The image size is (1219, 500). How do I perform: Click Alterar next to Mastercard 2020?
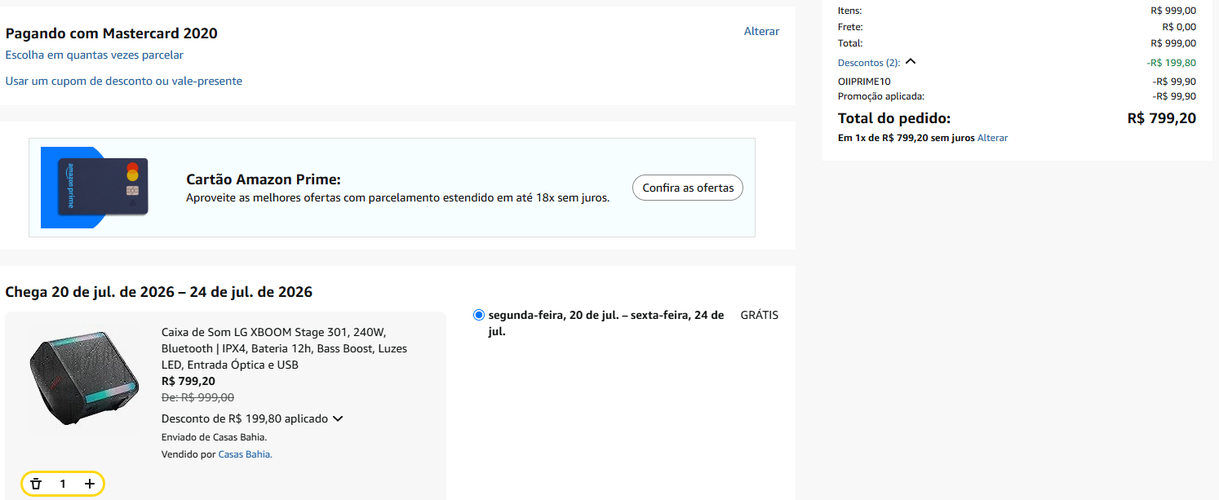761,31
